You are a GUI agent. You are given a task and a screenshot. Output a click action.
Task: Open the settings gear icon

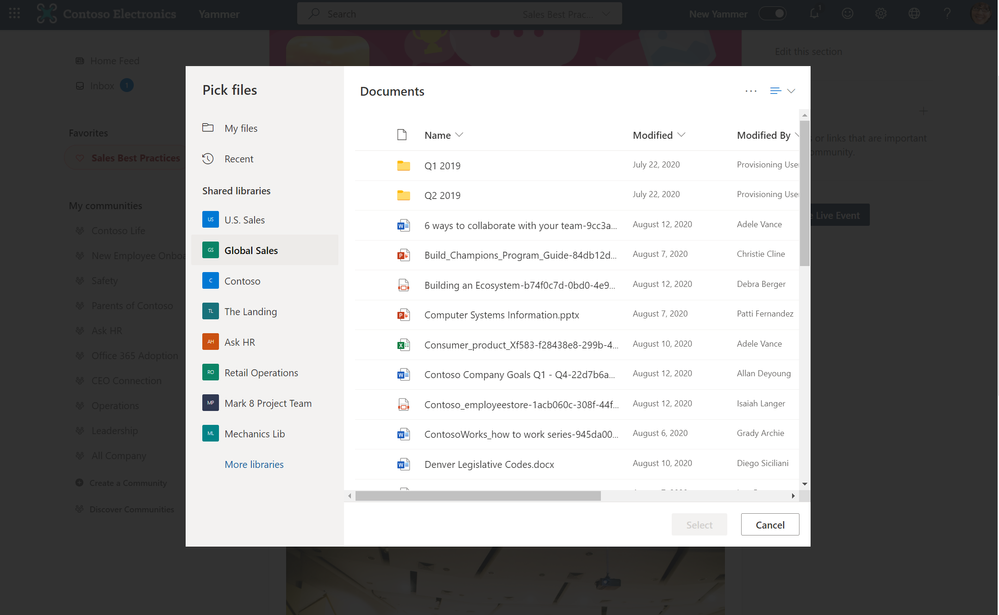tap(880, 13)
